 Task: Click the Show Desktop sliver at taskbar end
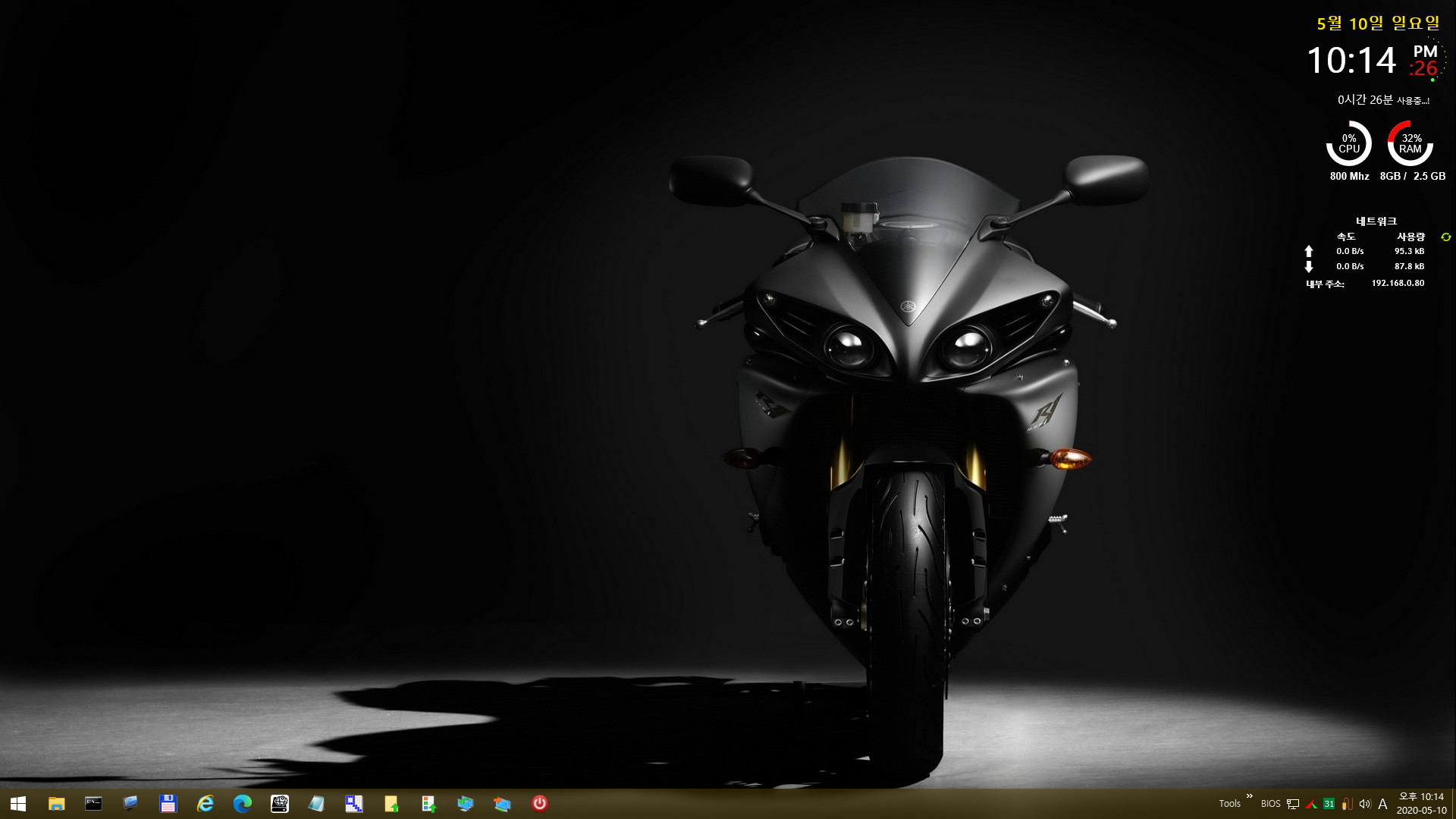(x=1453, y=804)
